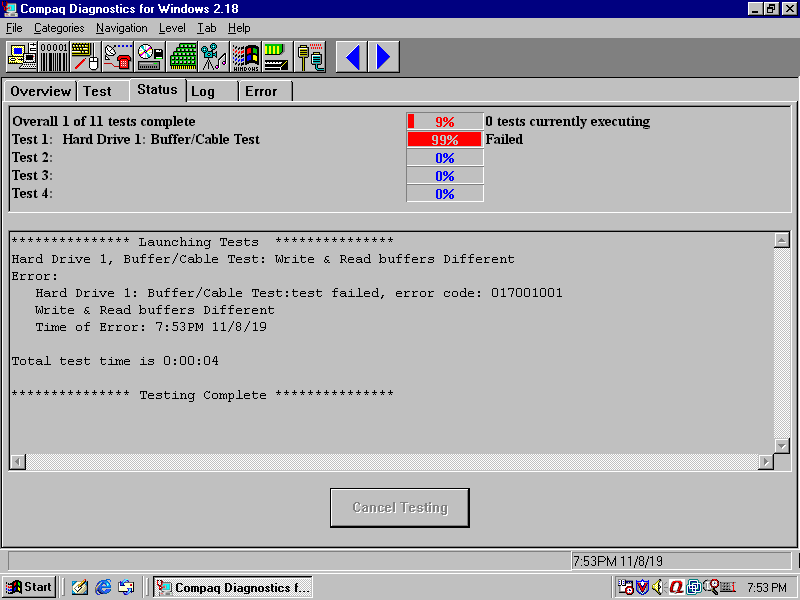The width and height of the screenshot is (800, 600).
Task: Click the tray network computers icon
Action: [x=693, y=587]
